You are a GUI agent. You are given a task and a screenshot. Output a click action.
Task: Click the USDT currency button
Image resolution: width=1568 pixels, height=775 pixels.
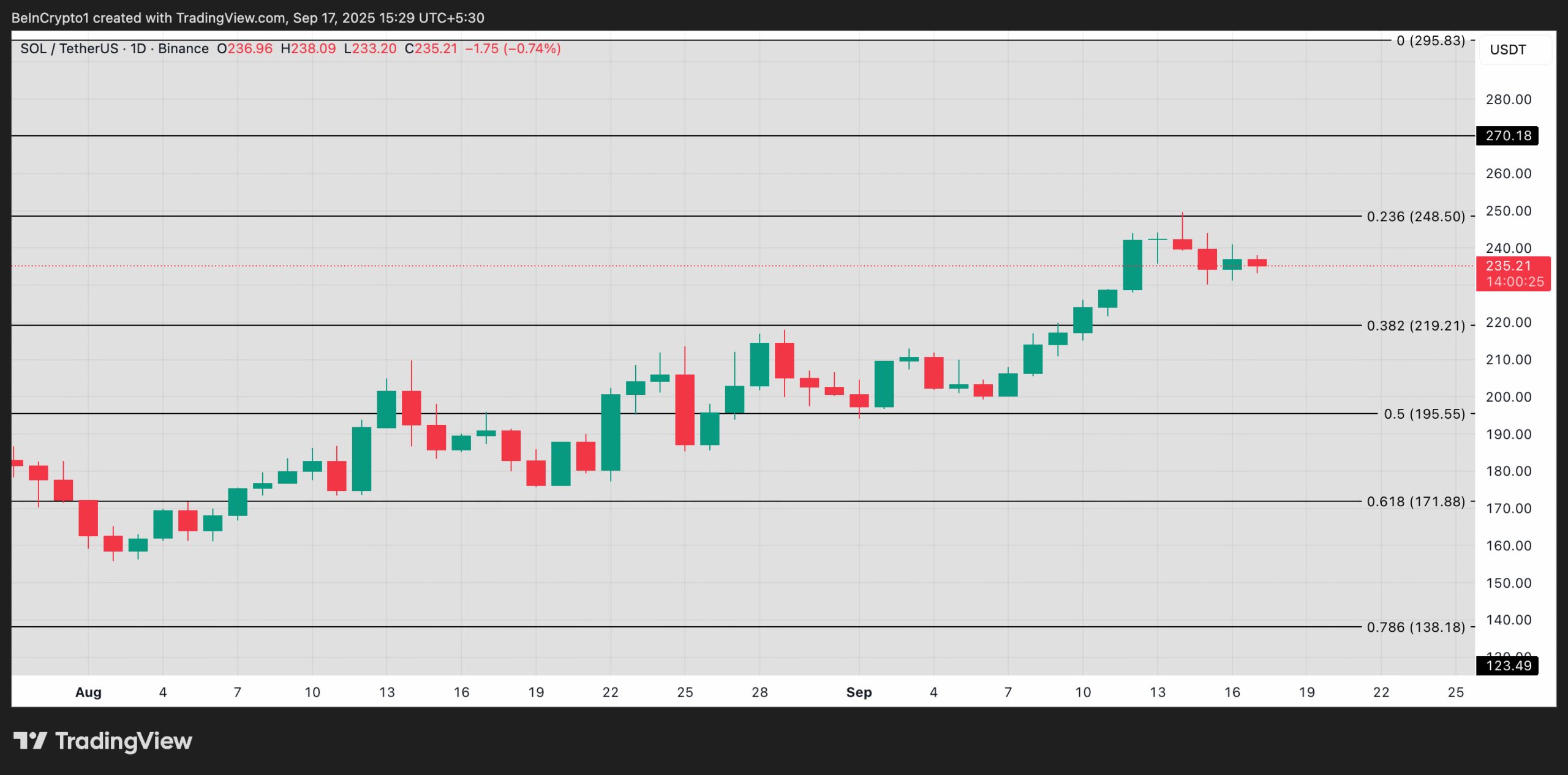[x=1510, y=50]
